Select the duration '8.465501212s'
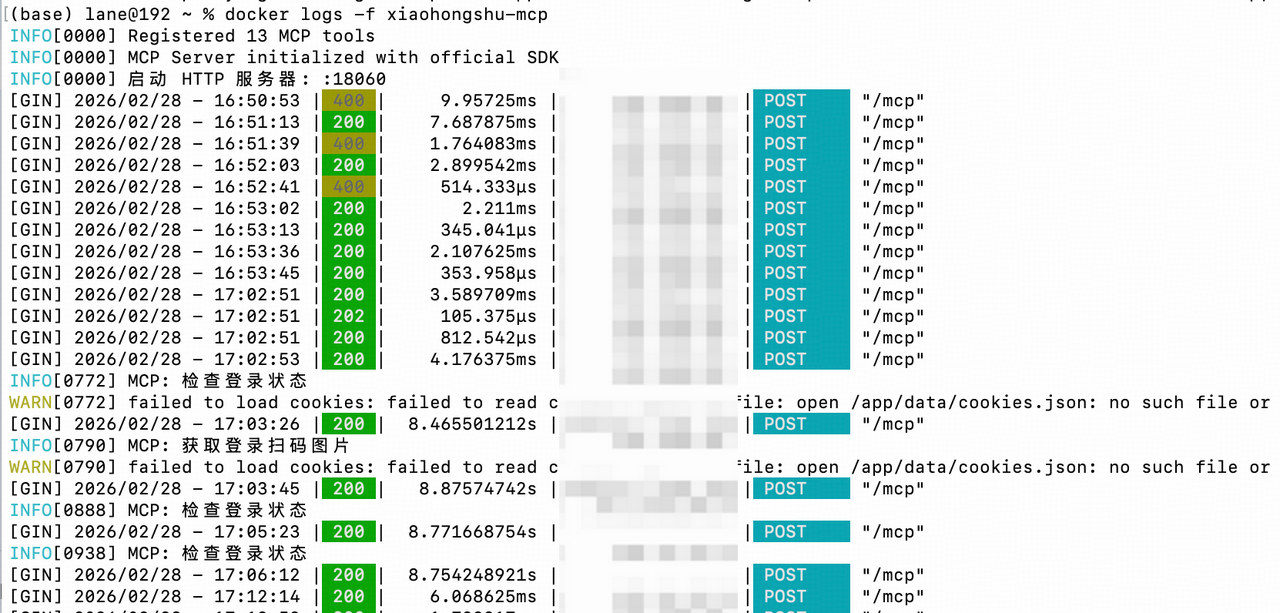The height and width of the screenshot is (613, 1280). [x=472, y=424]
